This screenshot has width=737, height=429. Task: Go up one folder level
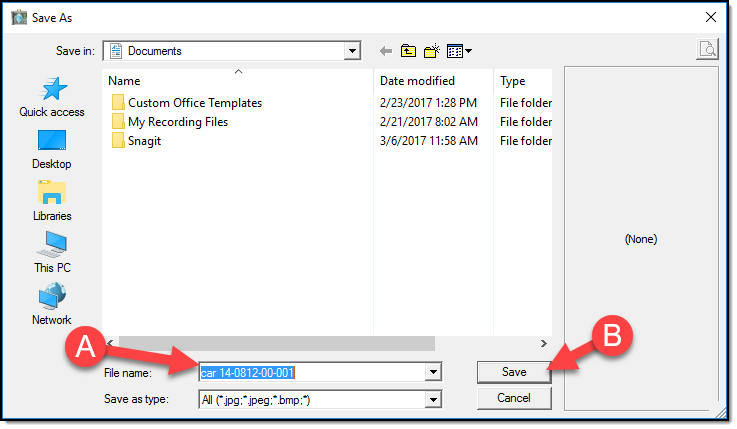pyautogui.click(x=408, y=51)
